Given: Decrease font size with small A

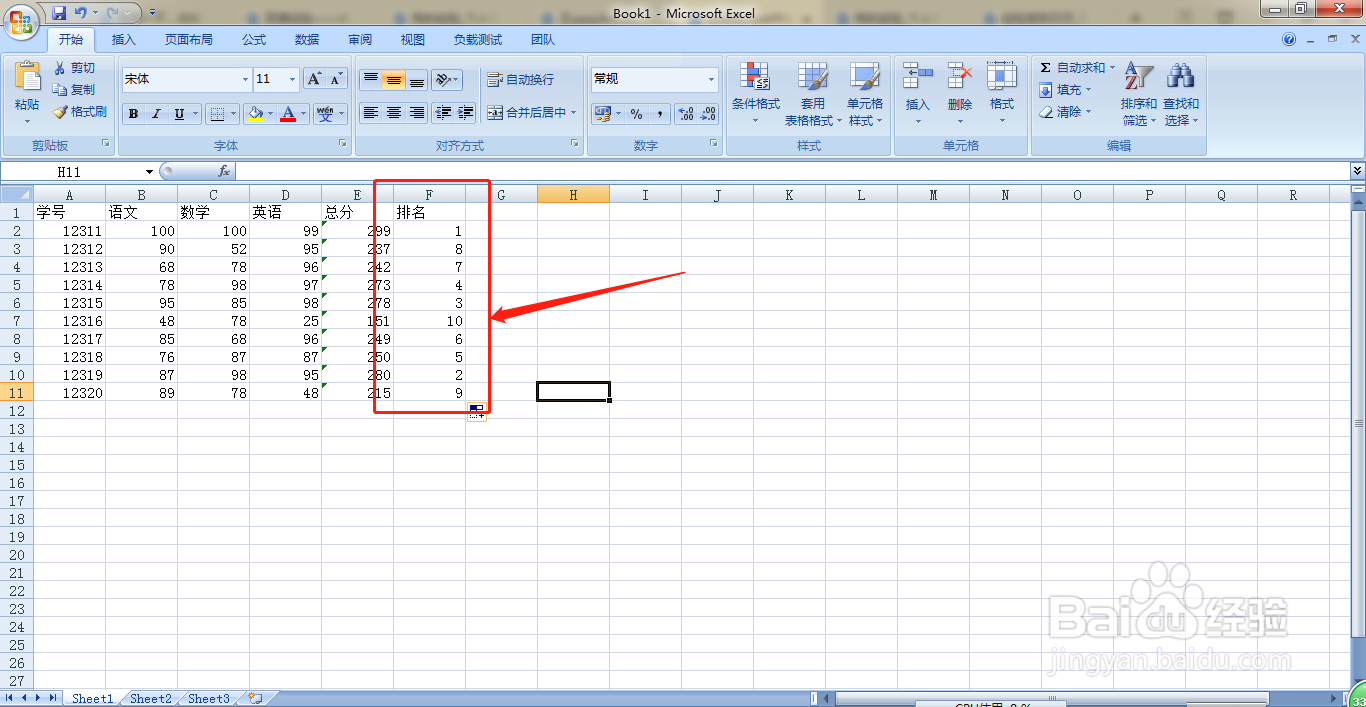Looking at the screenshot, I should tap(336, 79).
